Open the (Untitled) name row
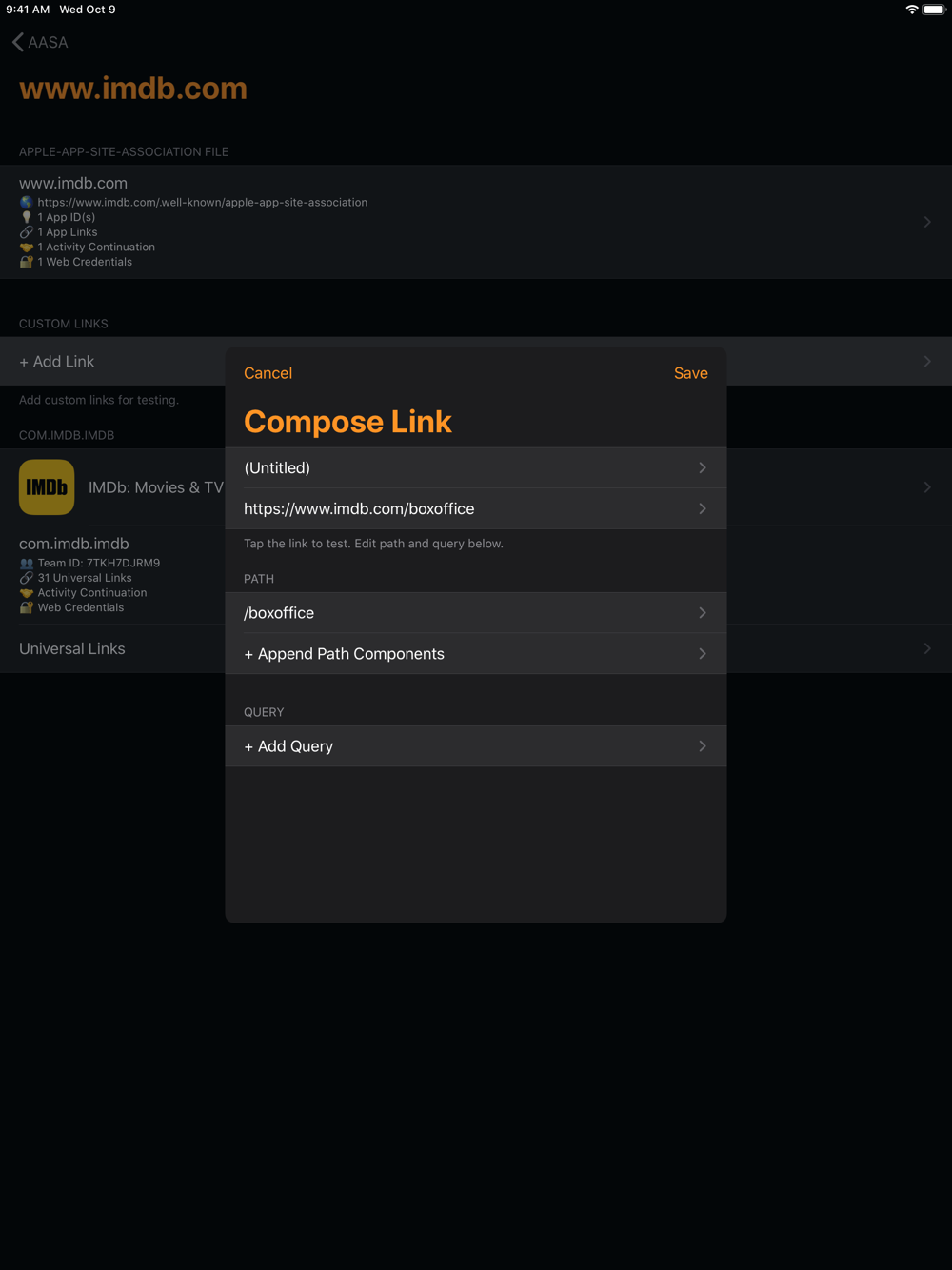Image resolution: width=952 pixels, height=1270 pixels. 476,468
